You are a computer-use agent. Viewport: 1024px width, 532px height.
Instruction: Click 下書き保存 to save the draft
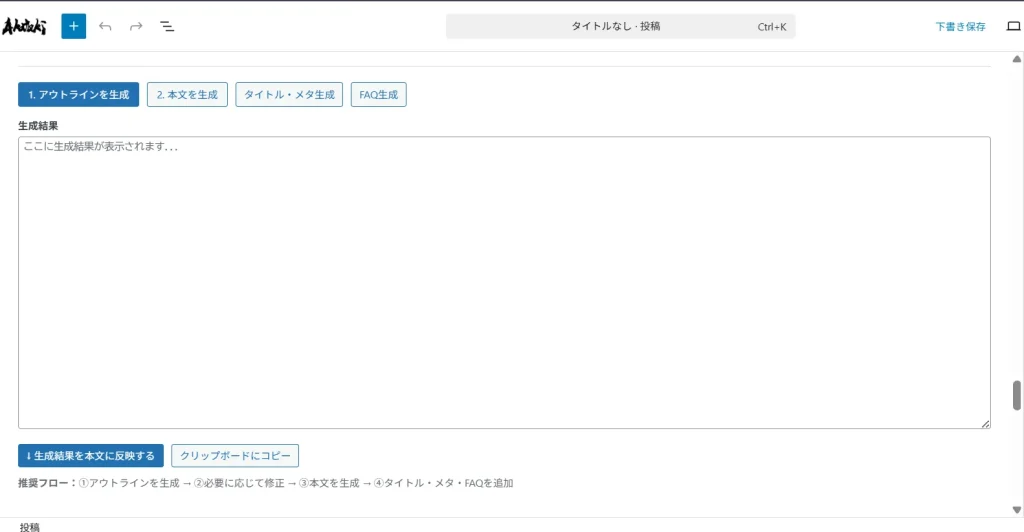coord(960,26)
